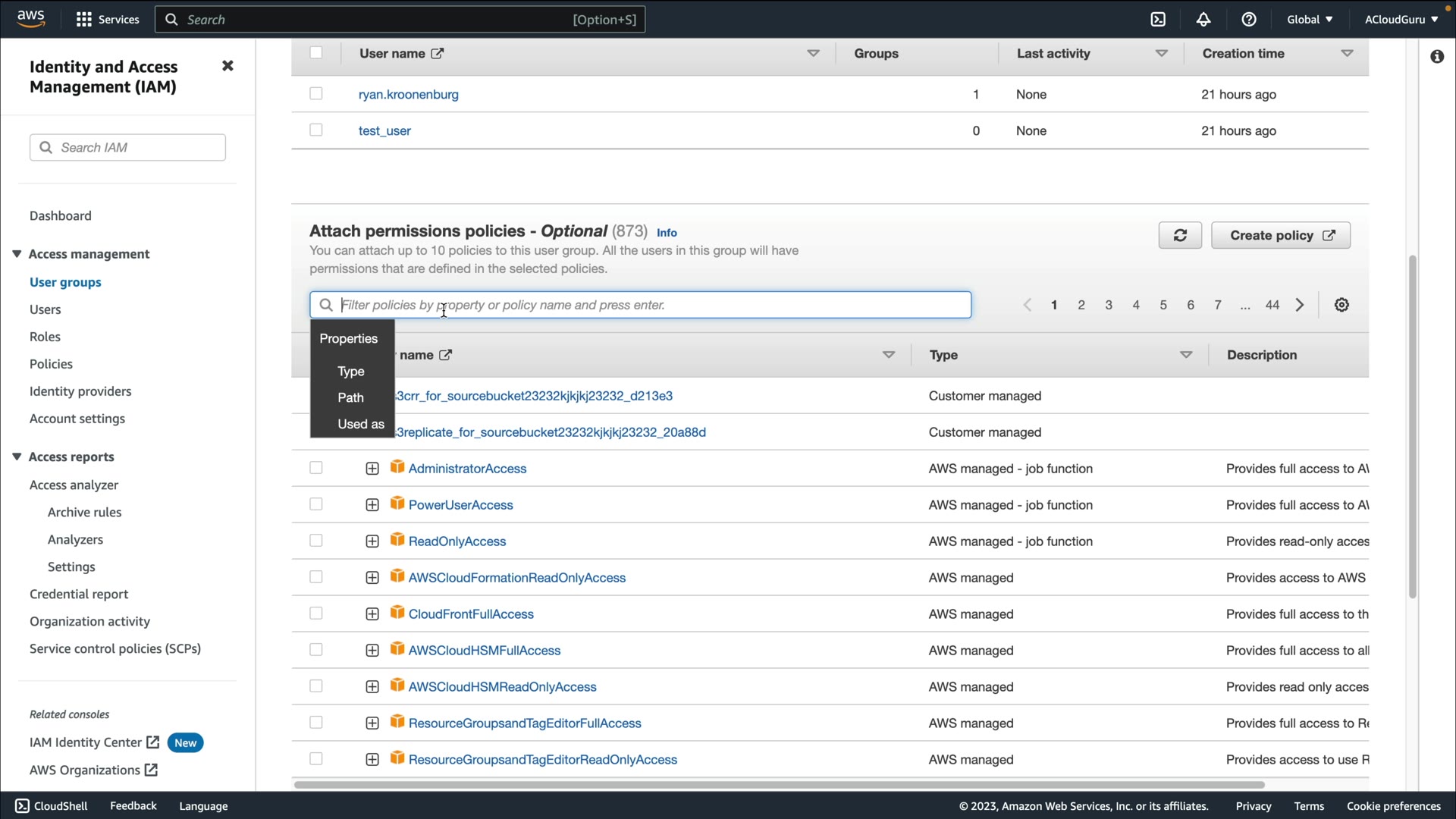Open the info panel icon
The image size is (1456, 819).
(x=1437, y=57)
